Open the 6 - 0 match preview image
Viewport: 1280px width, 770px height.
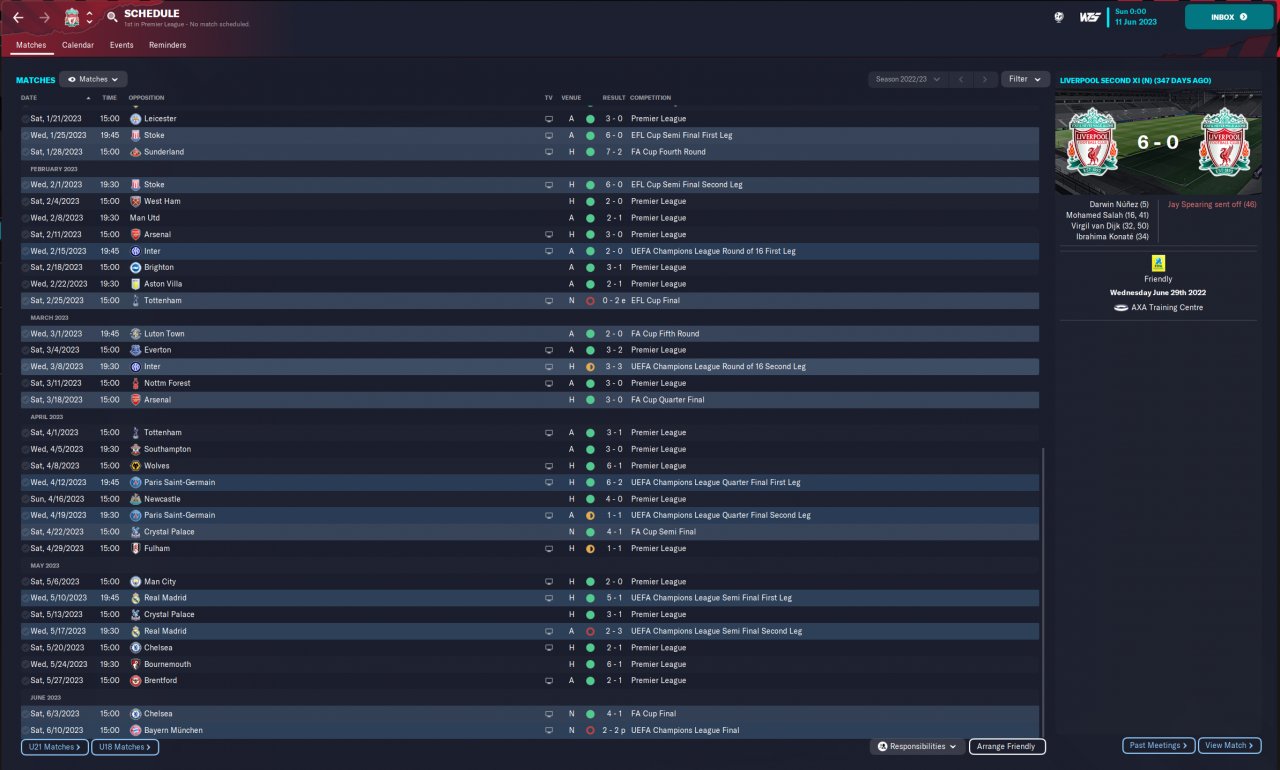[1158, 144]
